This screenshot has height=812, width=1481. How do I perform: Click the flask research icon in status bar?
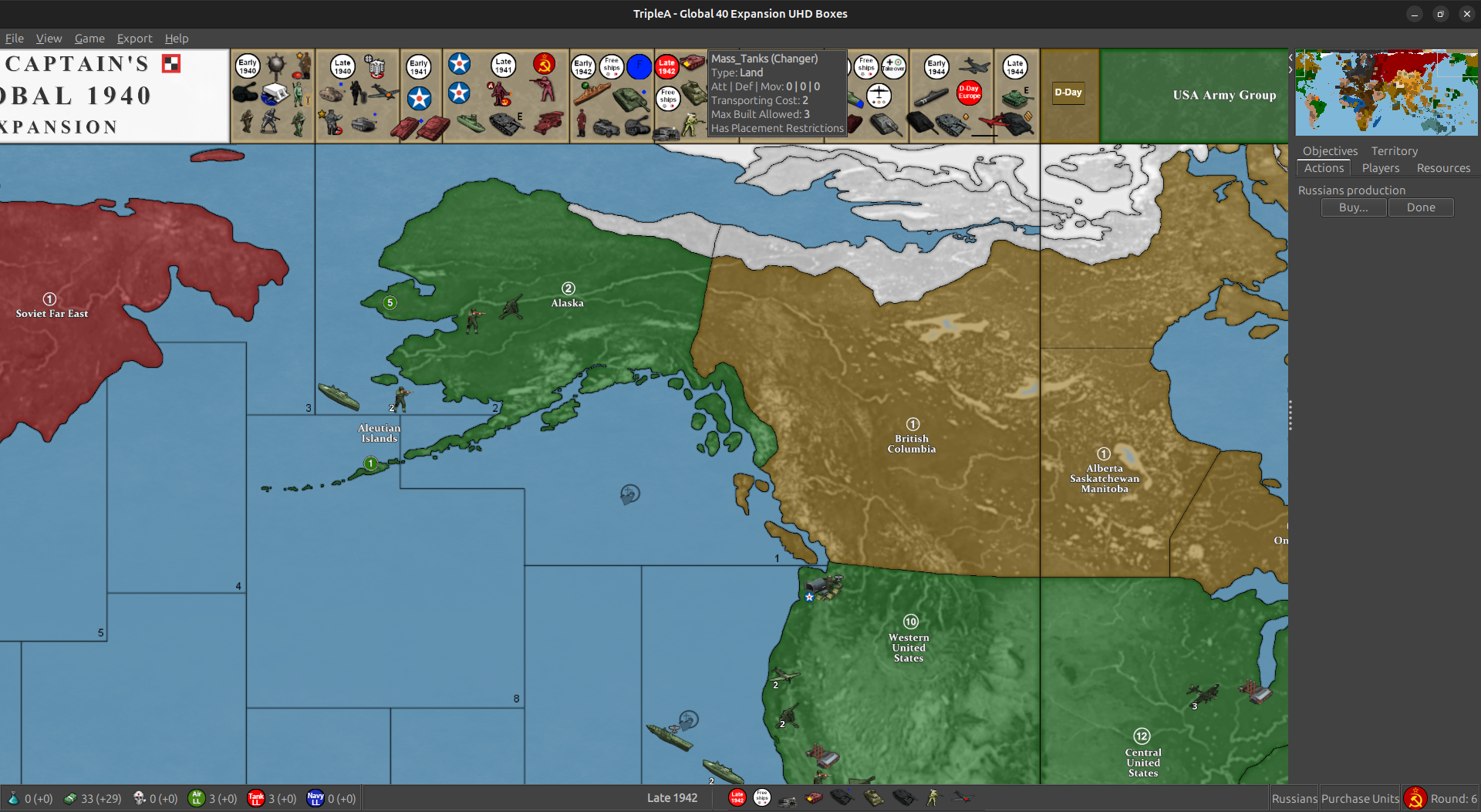click(15, 797)
